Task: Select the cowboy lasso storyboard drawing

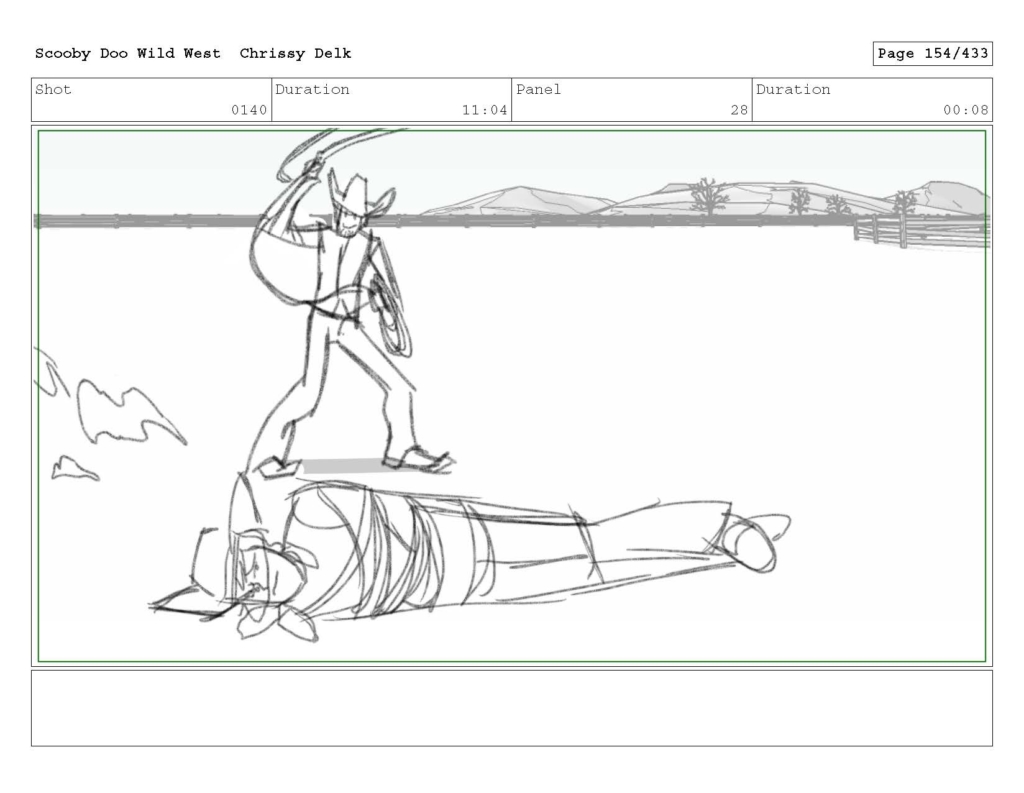Action: point(512,396)
